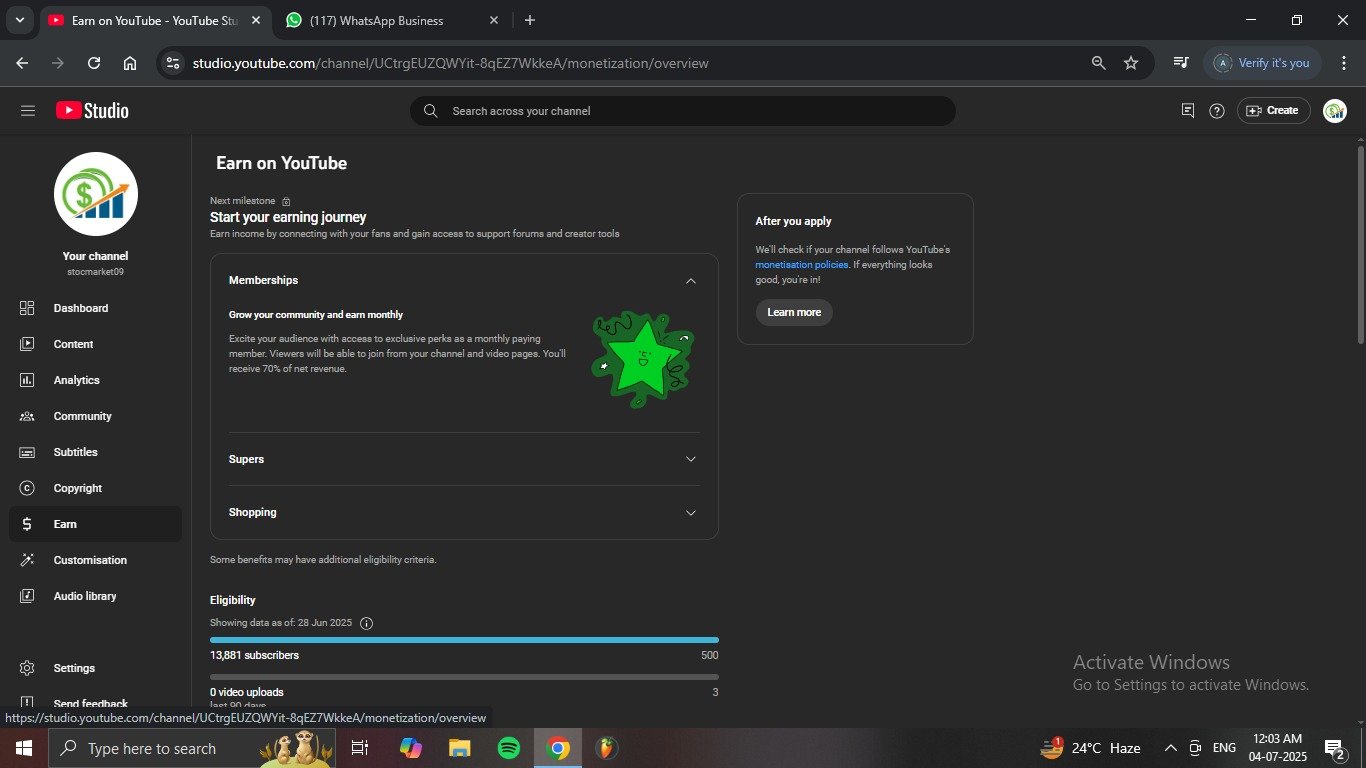Click the green star Memberships illustration
1366x768 pixels.
click(x=642, y=360)
